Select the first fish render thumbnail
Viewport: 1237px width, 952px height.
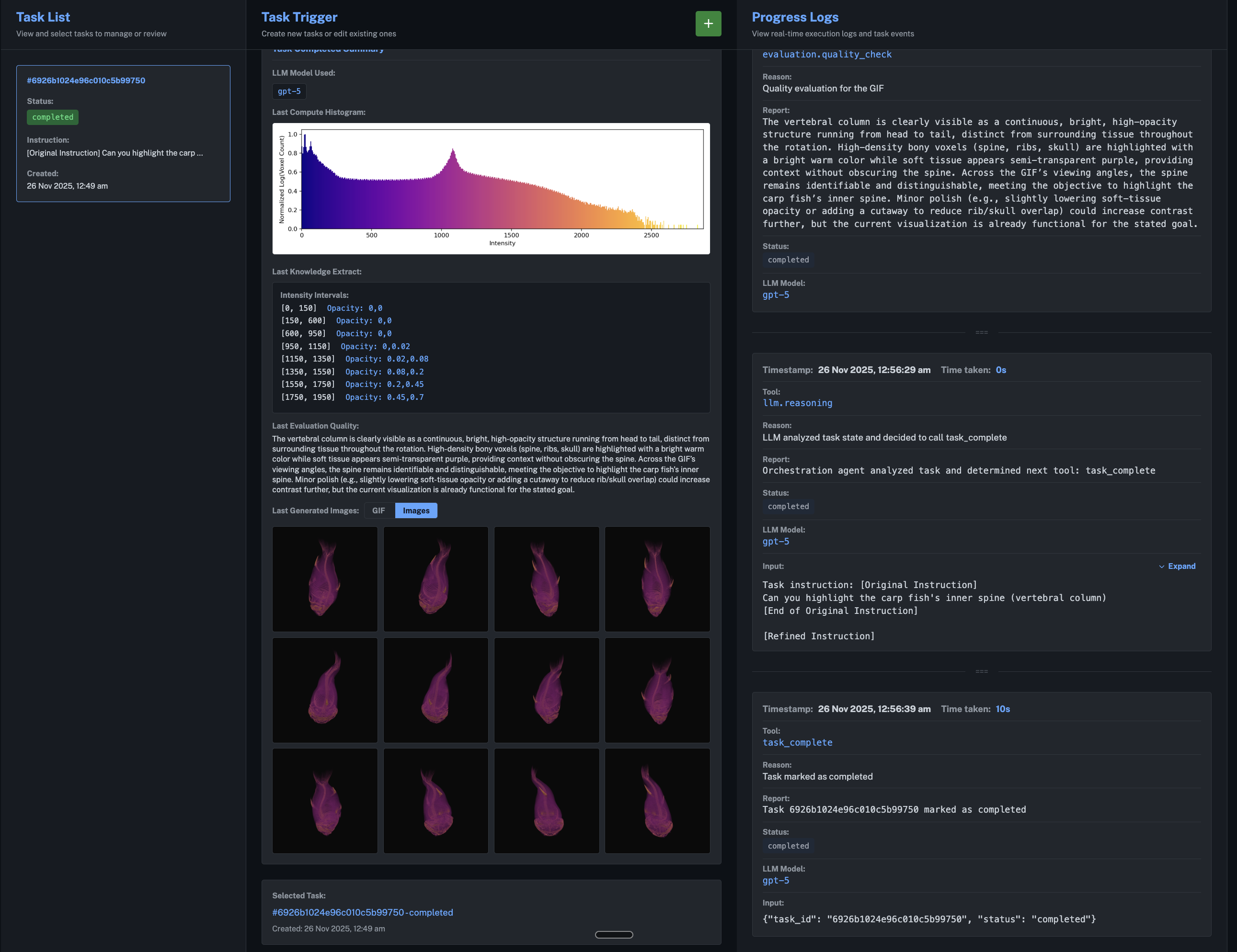pyautogui.click(x=324, y=579)
